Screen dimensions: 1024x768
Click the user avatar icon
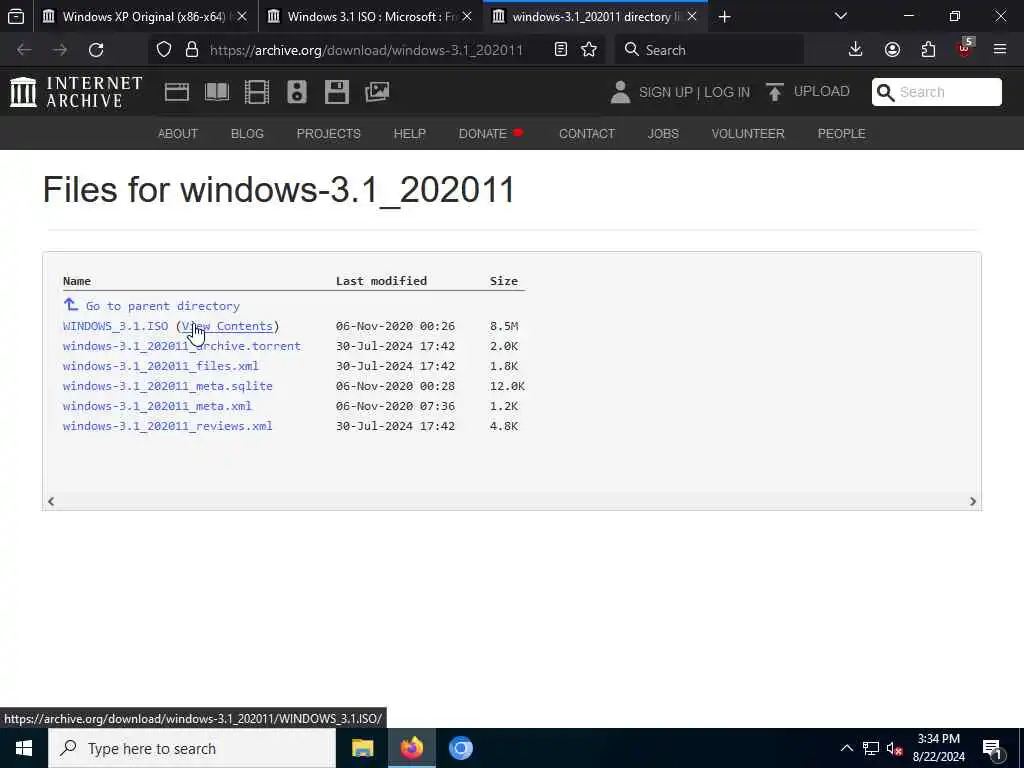pos(620,92)
